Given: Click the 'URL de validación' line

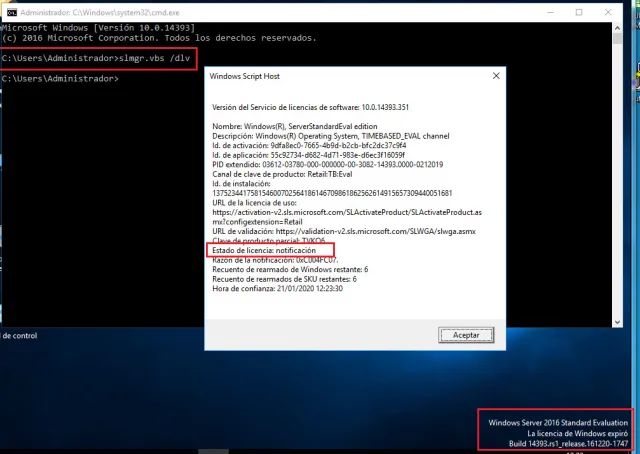Looking at the screenshot, I should [344, 231].
